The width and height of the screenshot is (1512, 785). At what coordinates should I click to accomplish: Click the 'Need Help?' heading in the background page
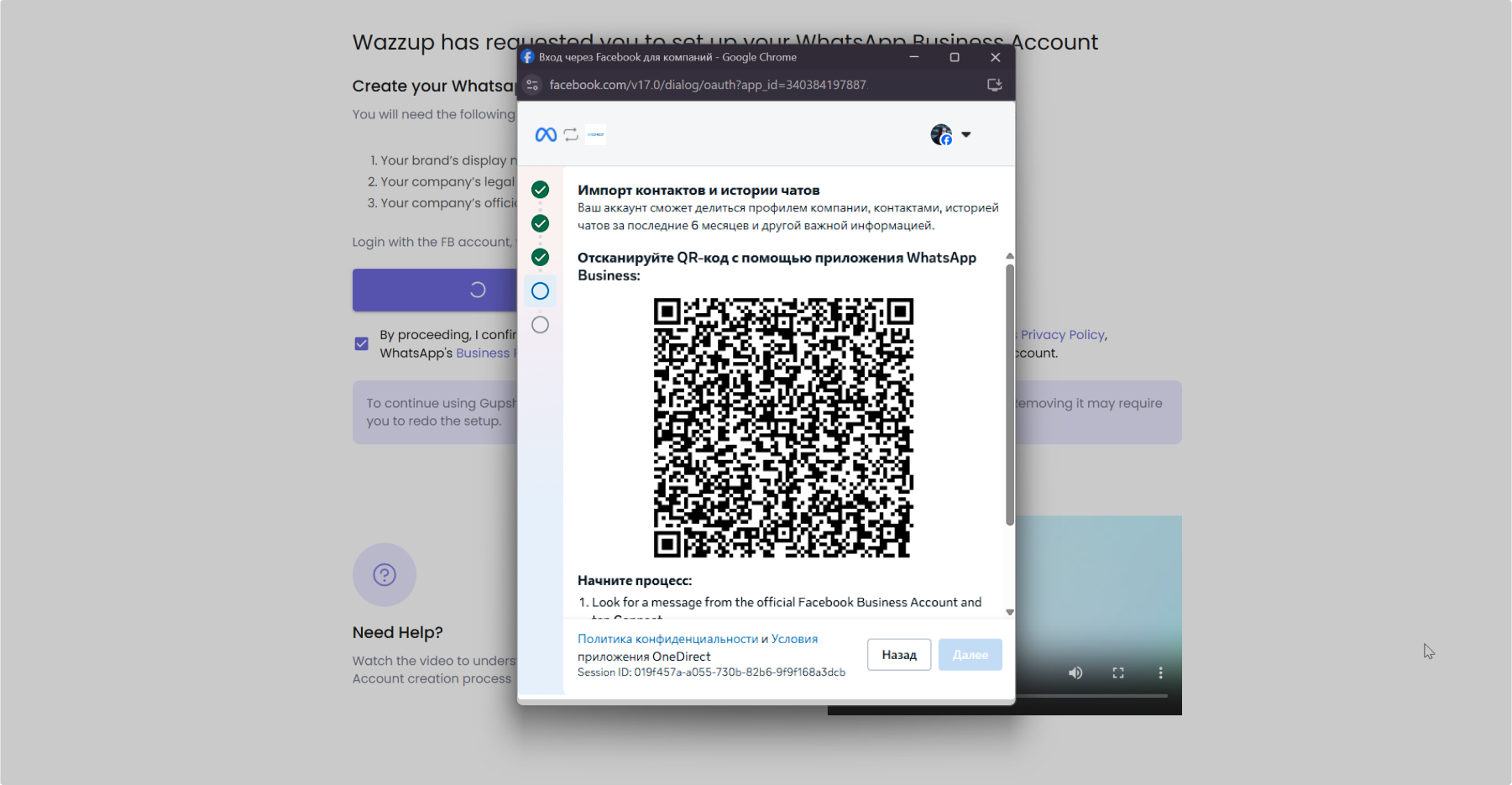(x=398, y=632)
